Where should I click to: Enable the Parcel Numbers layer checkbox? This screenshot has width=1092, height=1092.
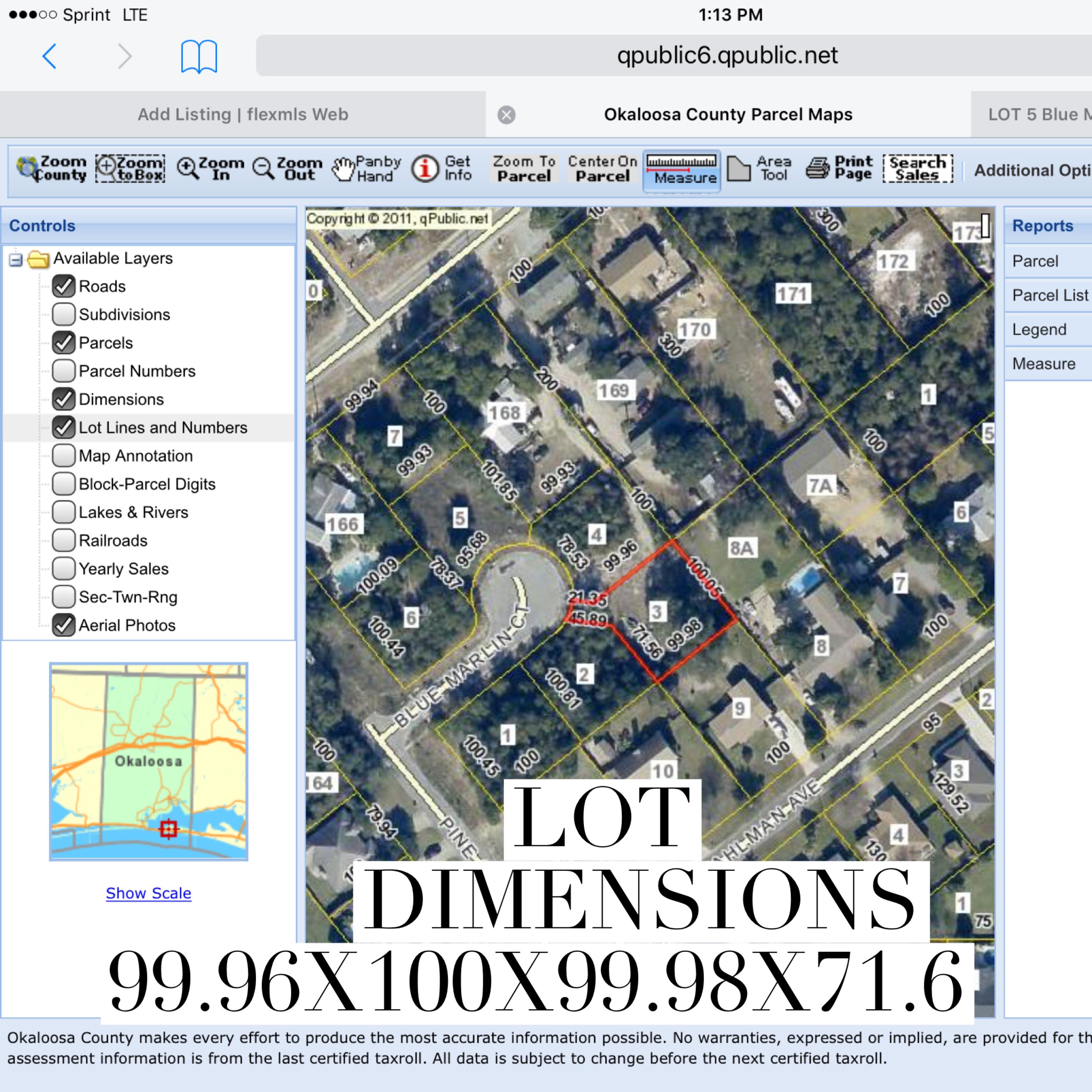coord(64,371)
